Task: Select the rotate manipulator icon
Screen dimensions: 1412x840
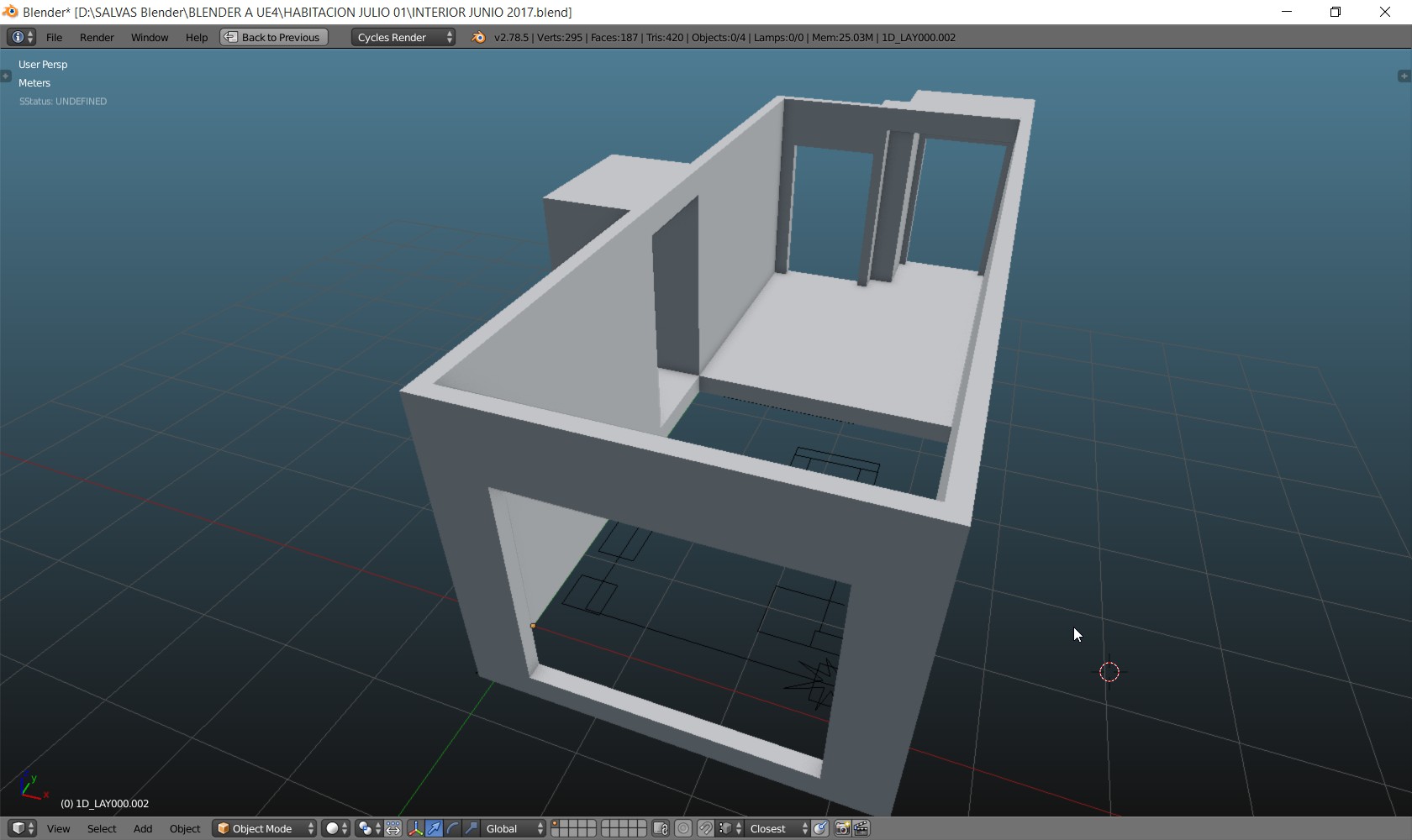Action: [x=452, y=828]
